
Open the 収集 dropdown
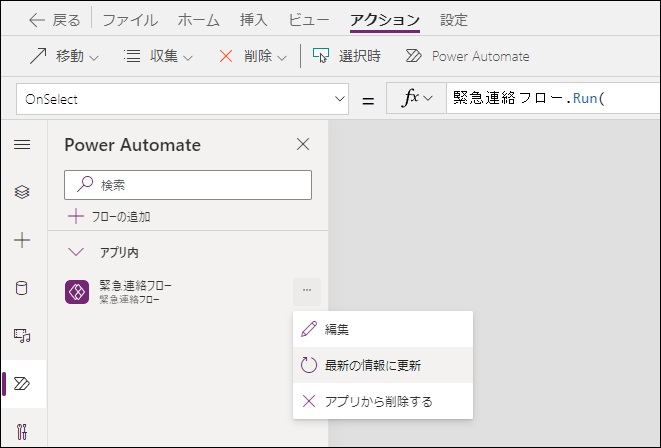click(158, 56)
